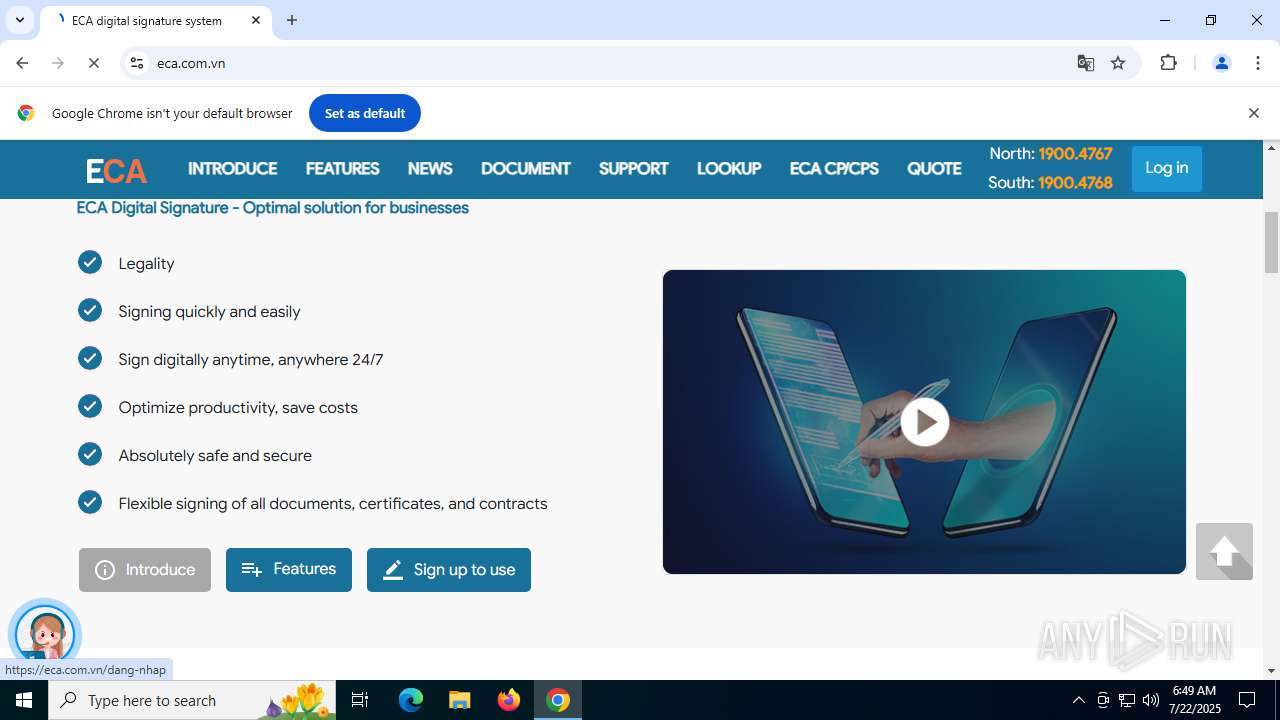Click the checkmark icon beside Legality

(90, 262)
